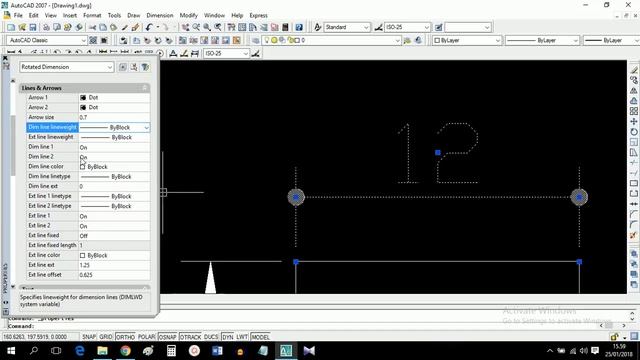Open the Modify menu
Image resolution: width=640 pixels, height=360 pixels.
(x=188, y=16)
